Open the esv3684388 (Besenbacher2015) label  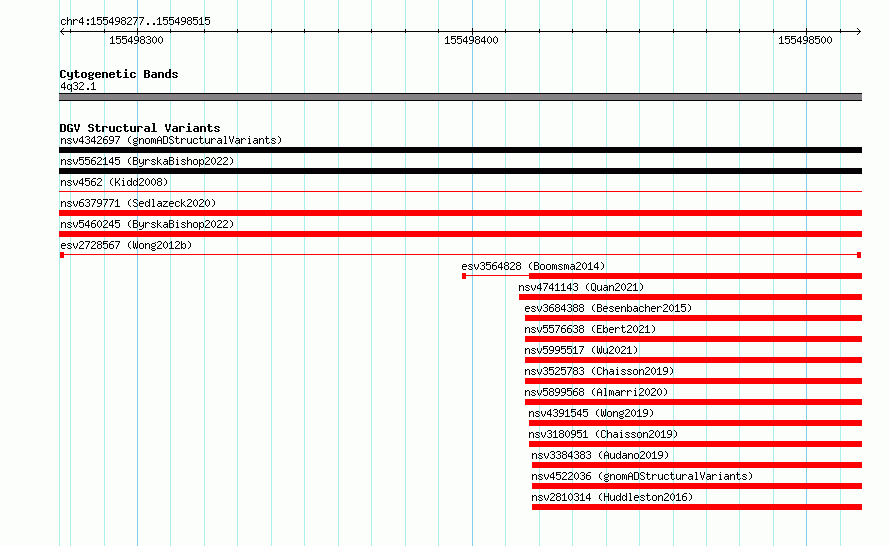point(608,308)
